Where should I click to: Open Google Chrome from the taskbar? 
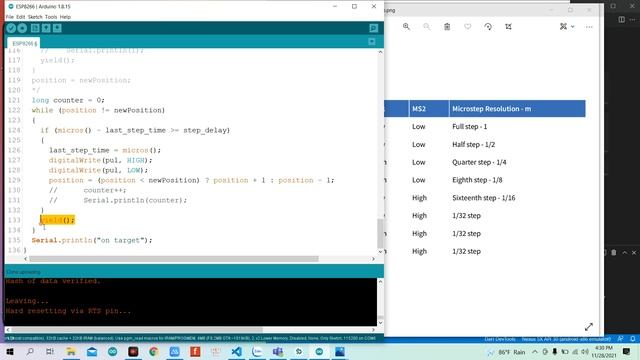point(154,351)
